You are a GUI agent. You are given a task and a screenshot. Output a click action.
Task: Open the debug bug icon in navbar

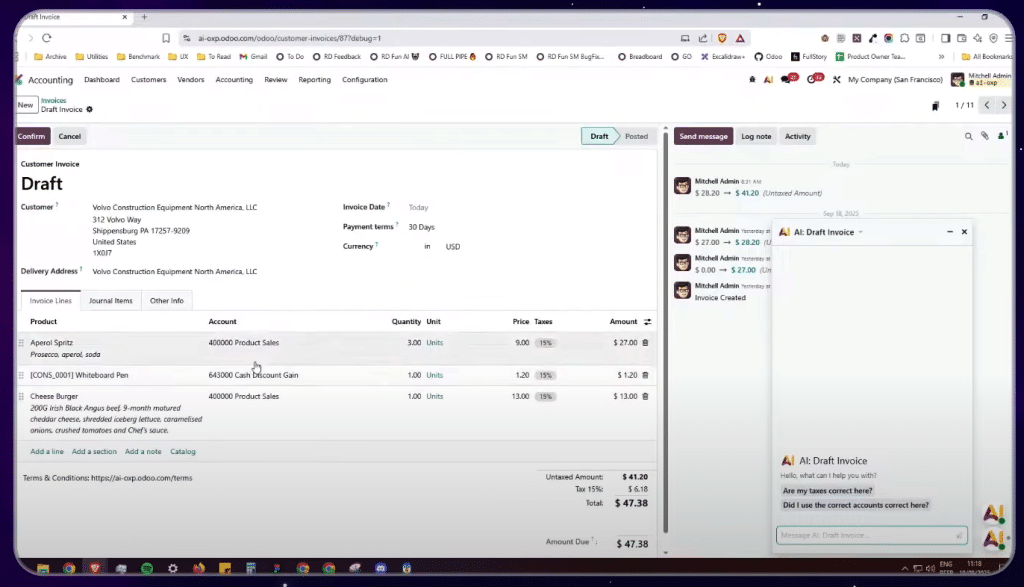751,80
